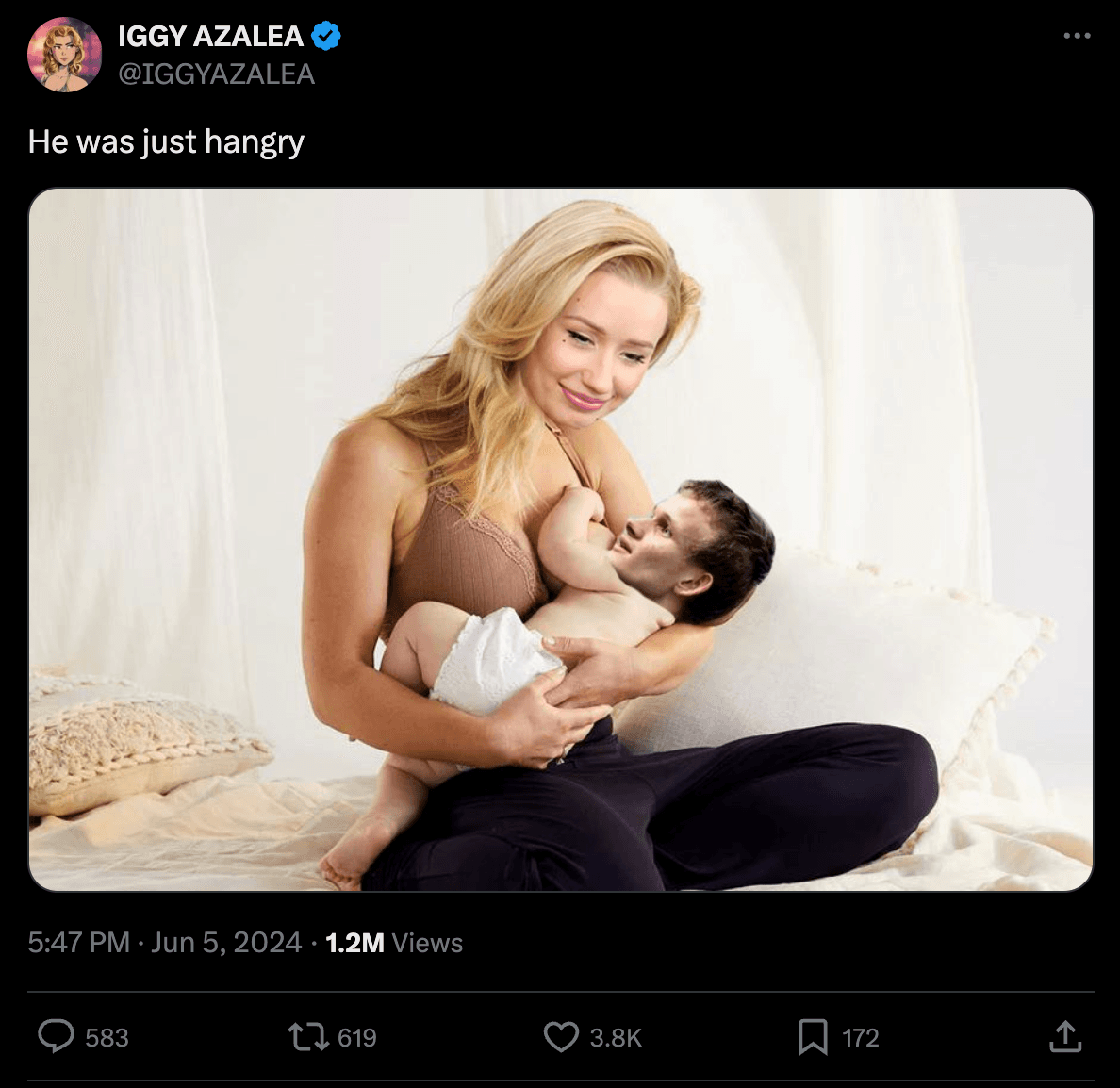1120x1088 pixels.
Task: Select the tweet text 'He was just hangry'
Action: (166, 141)
